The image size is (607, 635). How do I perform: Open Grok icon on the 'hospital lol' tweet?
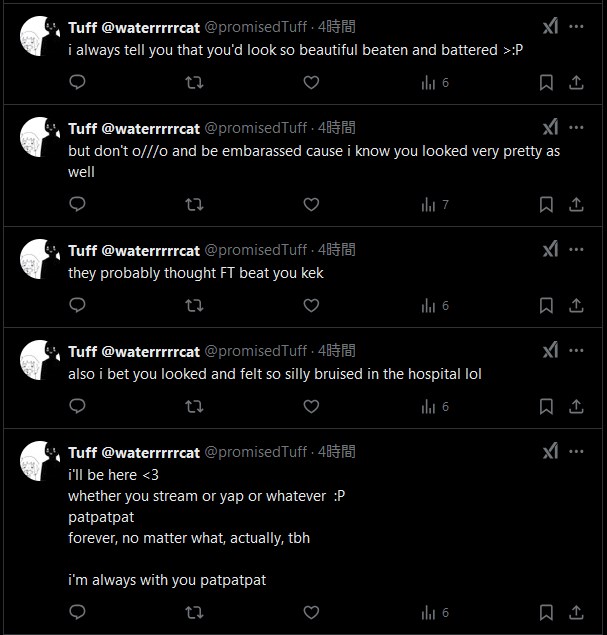[550, 350]
